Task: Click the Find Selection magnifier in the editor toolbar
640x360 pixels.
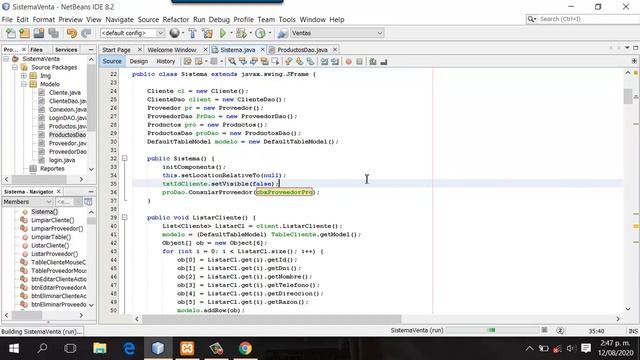Action: (x=232, y=62)
